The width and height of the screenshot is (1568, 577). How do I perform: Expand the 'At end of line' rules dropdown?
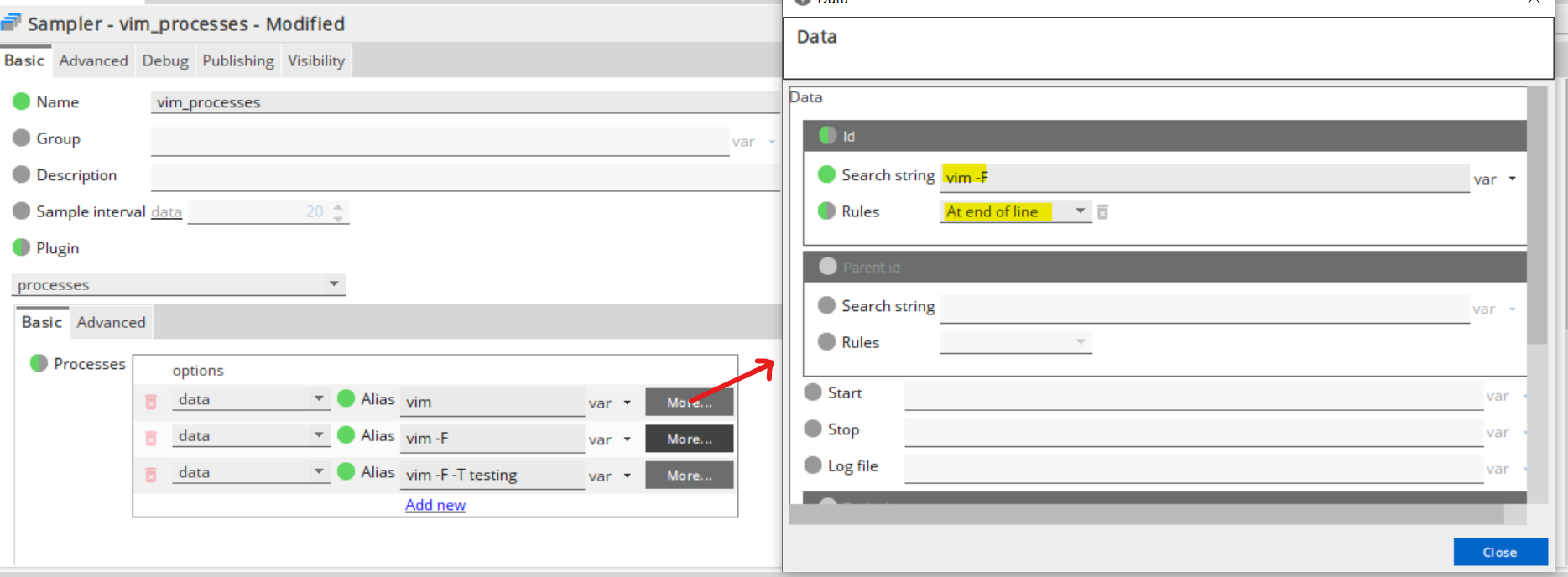coord(1080,211)
